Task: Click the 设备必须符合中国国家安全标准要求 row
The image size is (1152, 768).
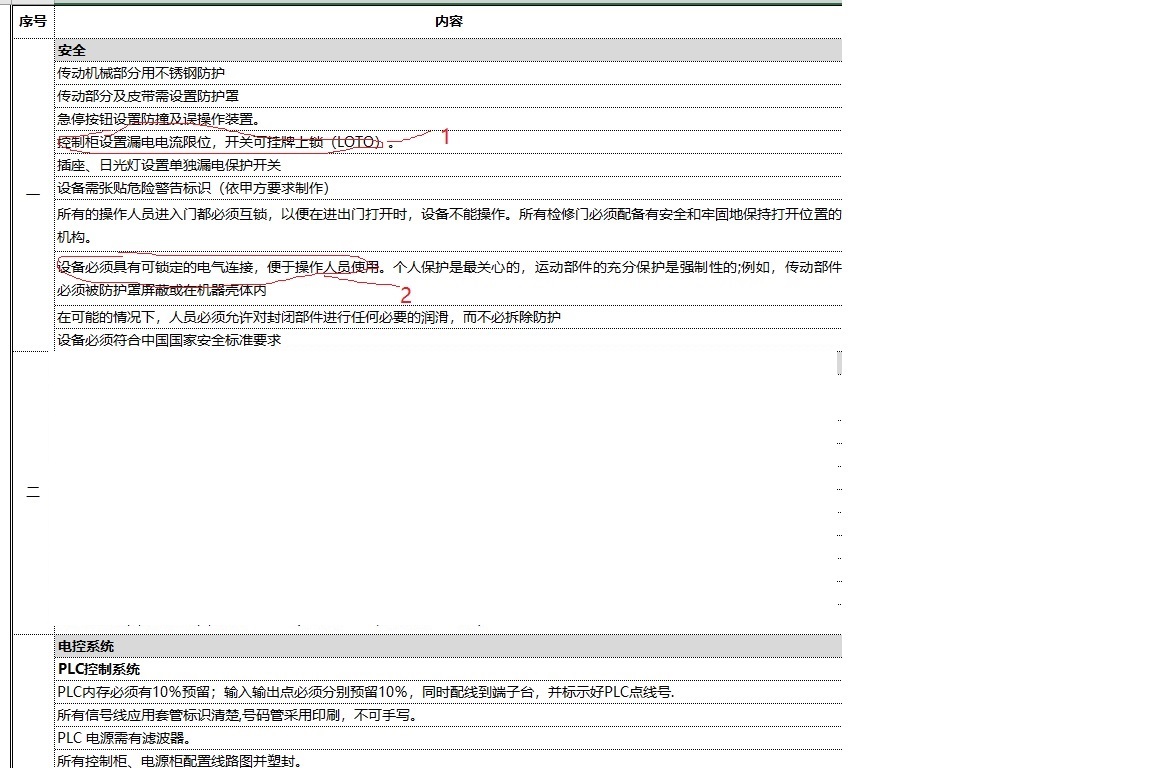Action: (x=169, y=340)
